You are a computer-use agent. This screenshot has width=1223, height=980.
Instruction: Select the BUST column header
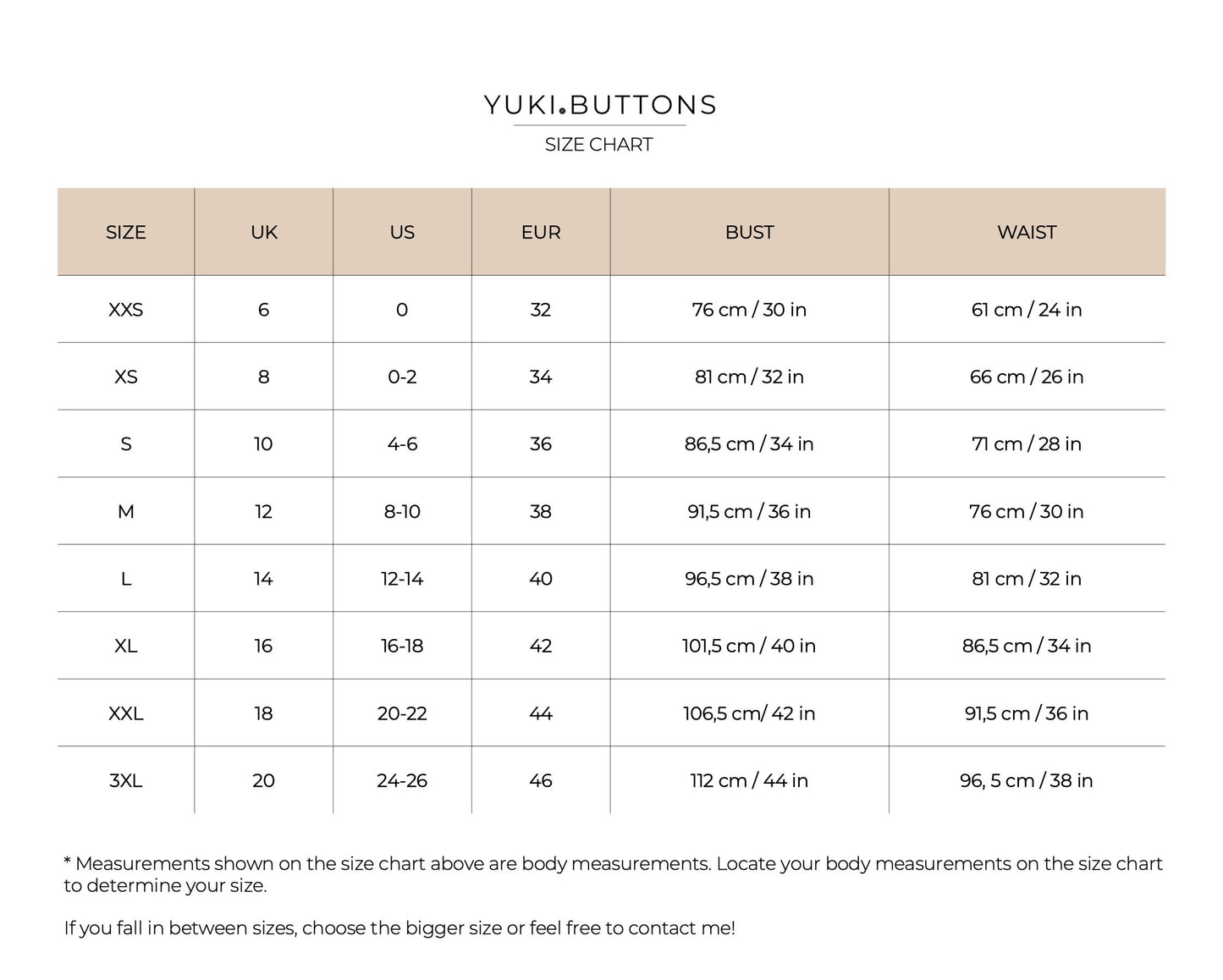point(749,232)
